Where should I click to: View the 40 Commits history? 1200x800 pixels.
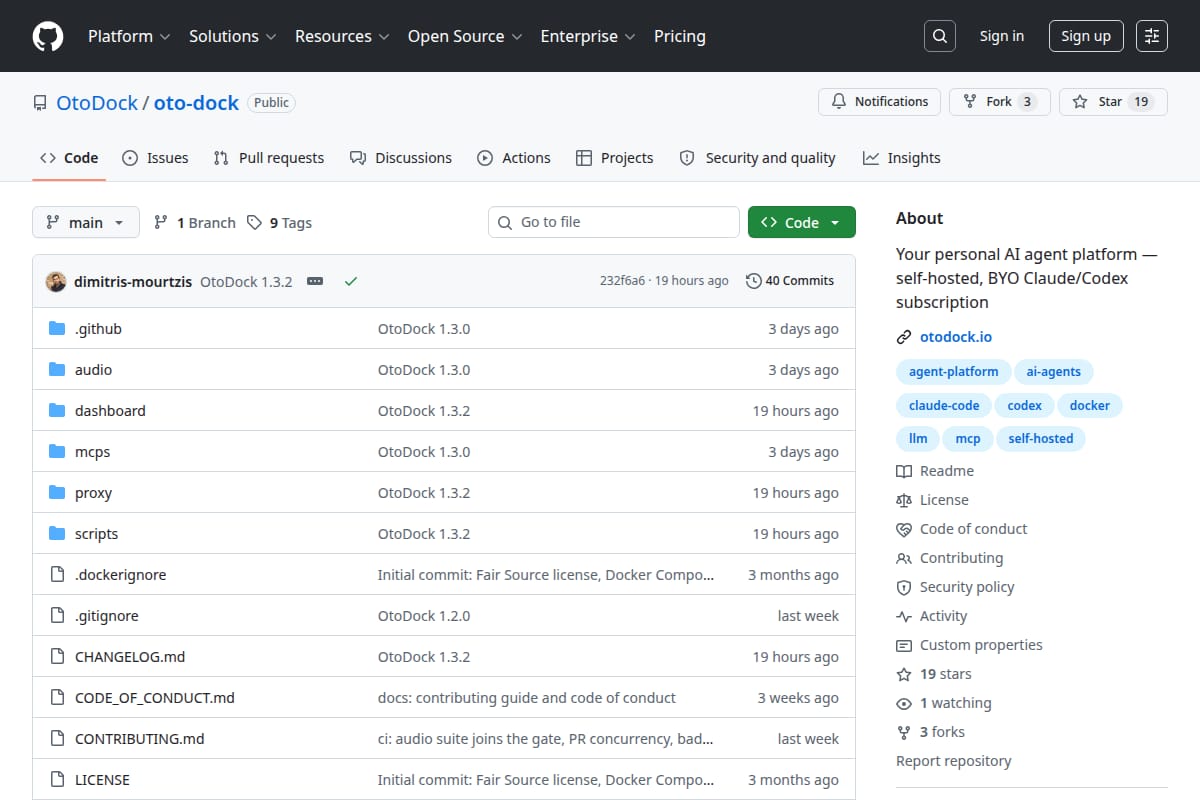point(790,281)
